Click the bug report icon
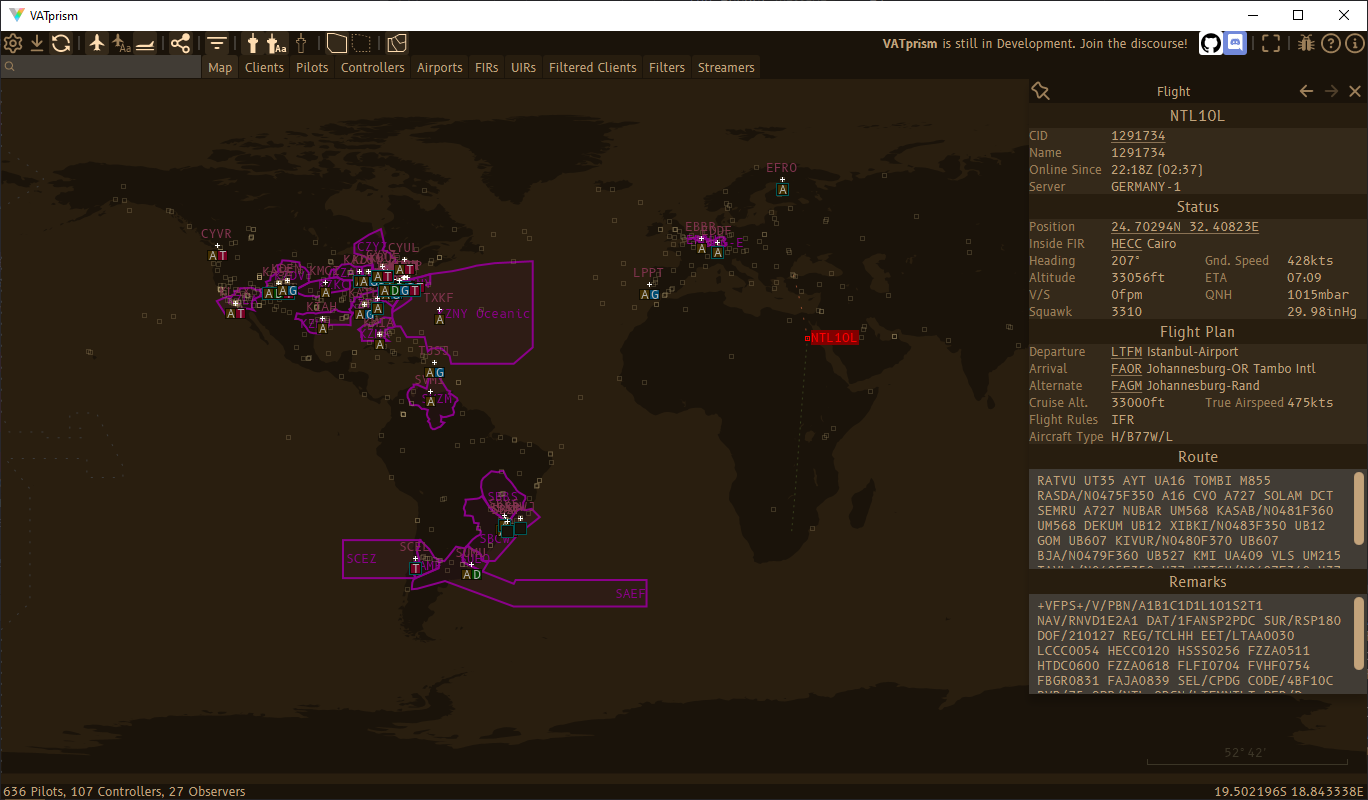 [x=1306, y=43]
